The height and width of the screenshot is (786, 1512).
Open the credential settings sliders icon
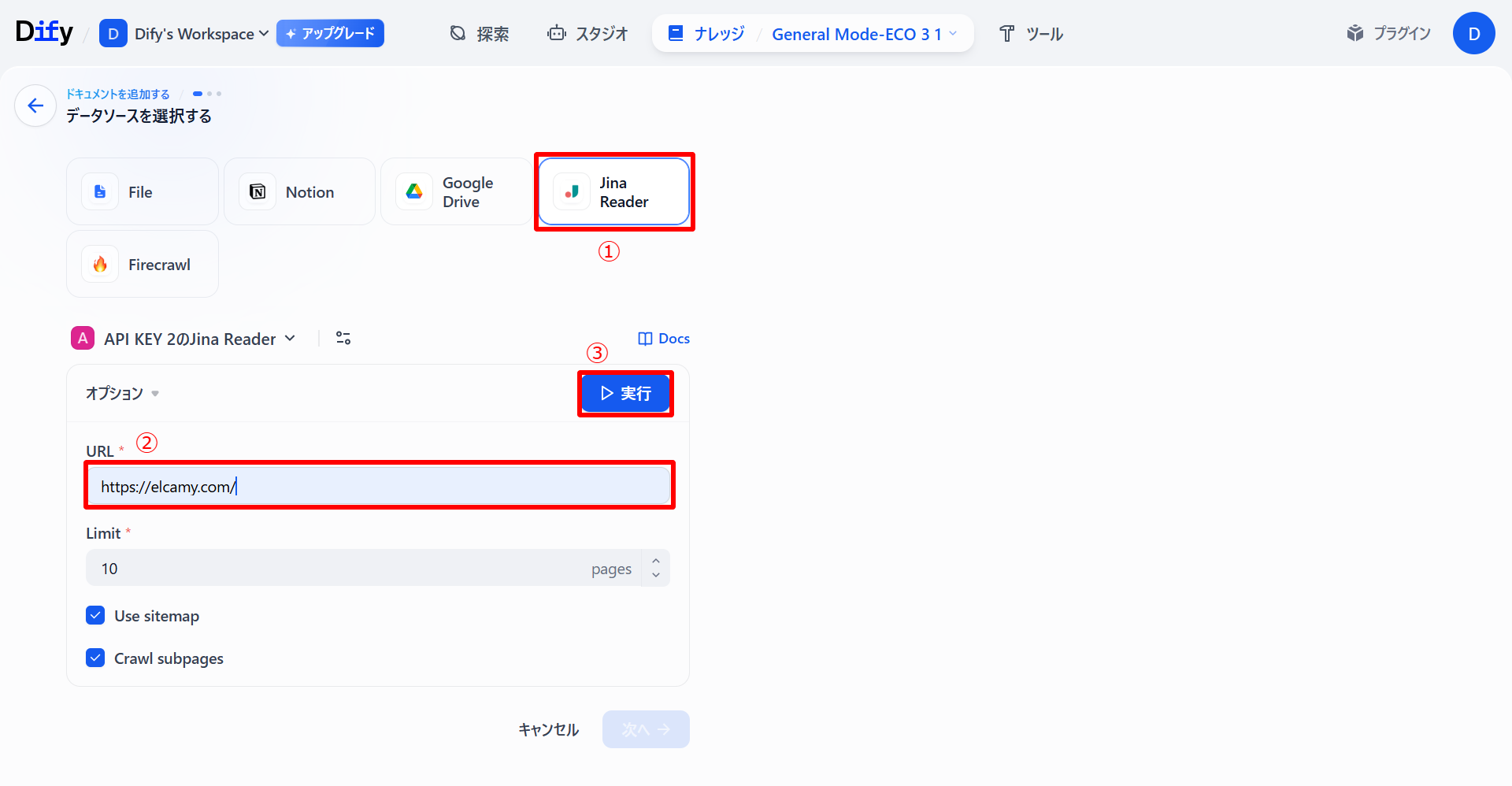tap(343, 338)
